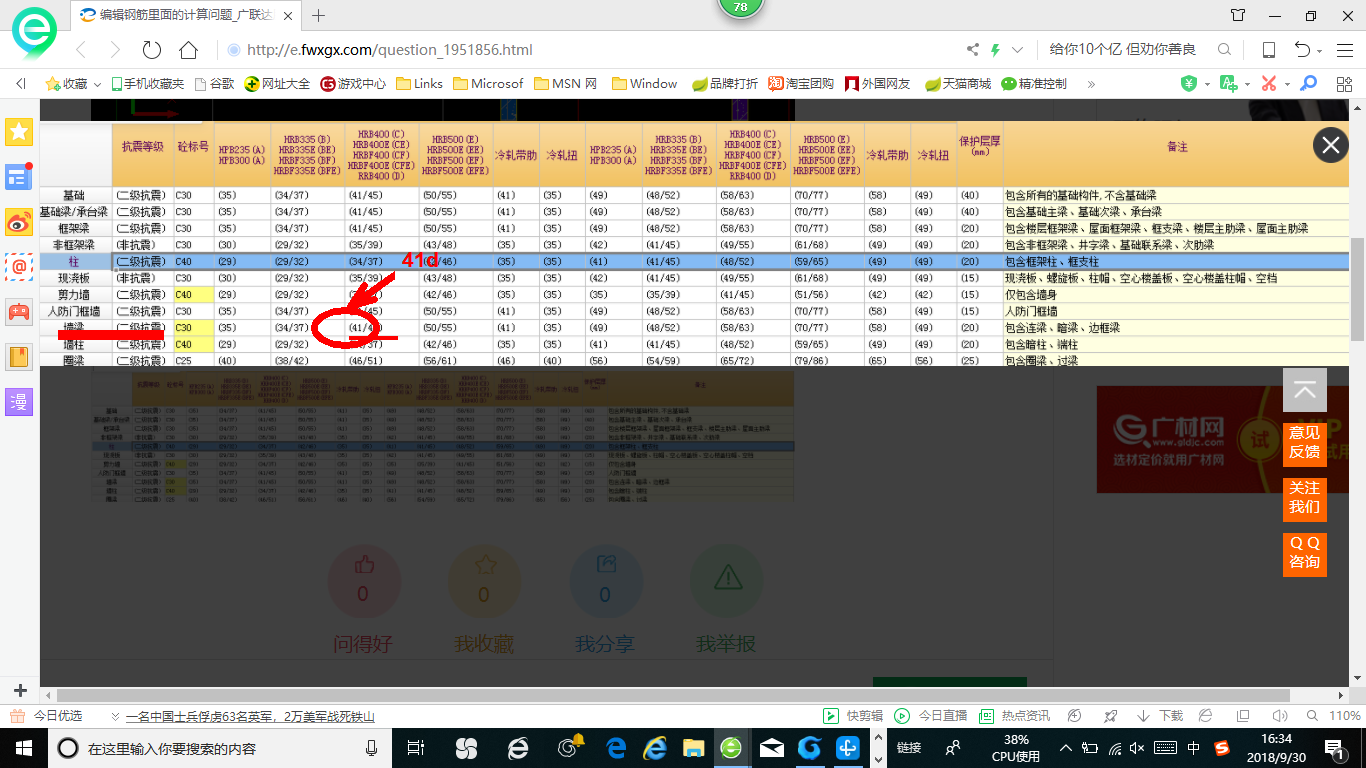Open the favorites star in the sidebar
The image size is (1366, 768).
[19, 132]
